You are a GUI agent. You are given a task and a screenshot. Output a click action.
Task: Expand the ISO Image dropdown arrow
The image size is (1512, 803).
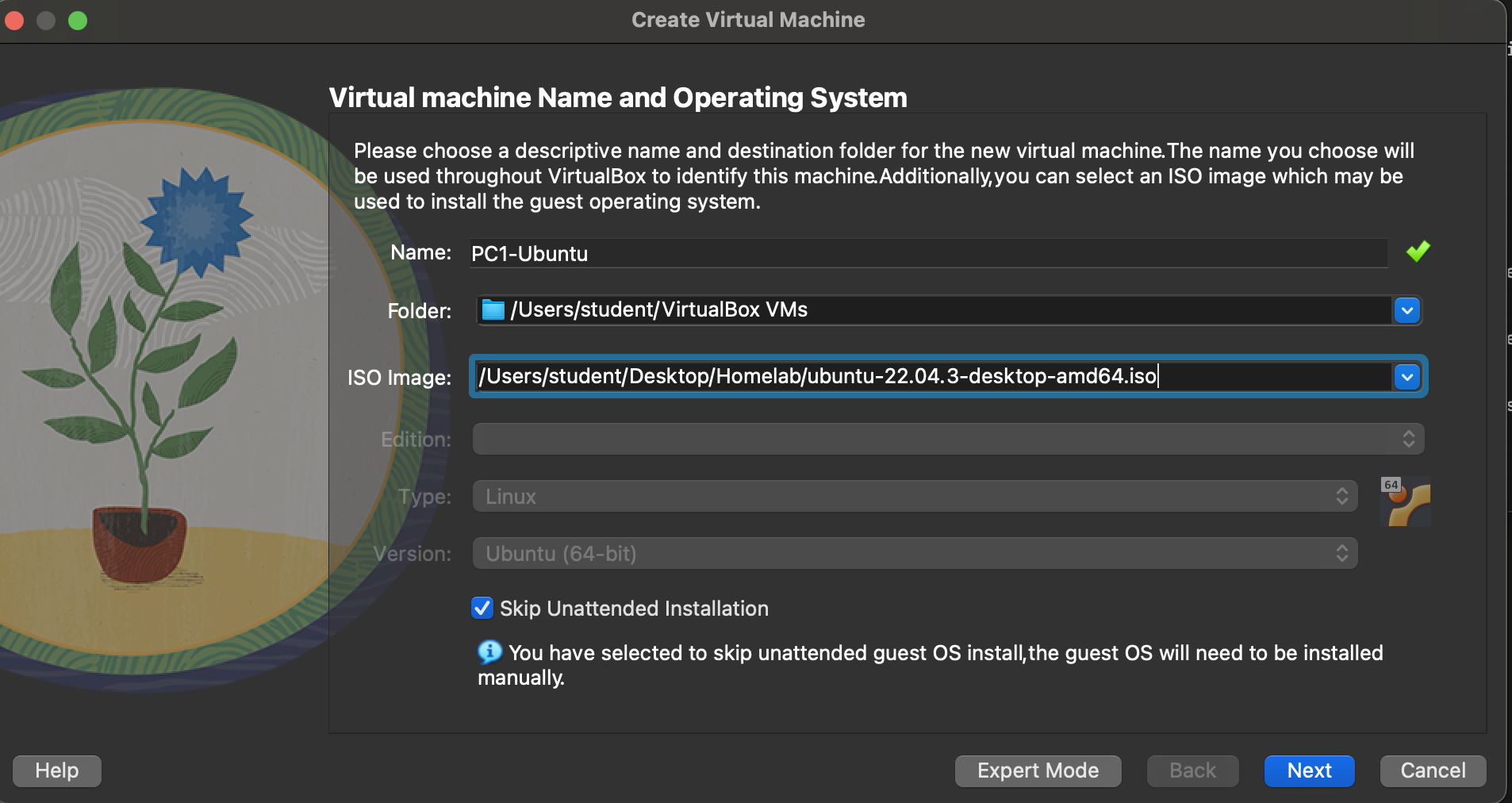tap(1407, 377)
